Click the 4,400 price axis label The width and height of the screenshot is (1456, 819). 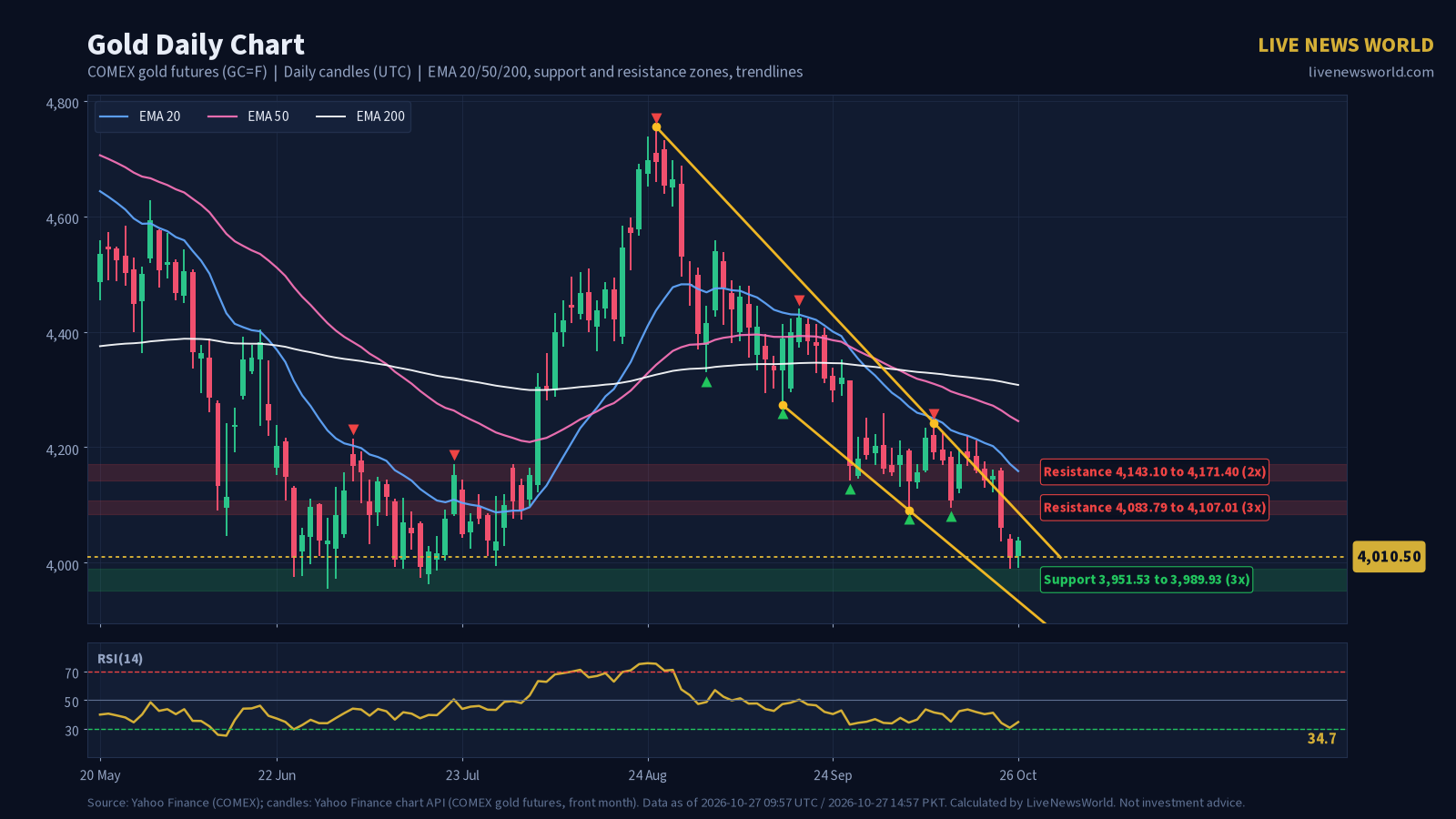point(62,334)
